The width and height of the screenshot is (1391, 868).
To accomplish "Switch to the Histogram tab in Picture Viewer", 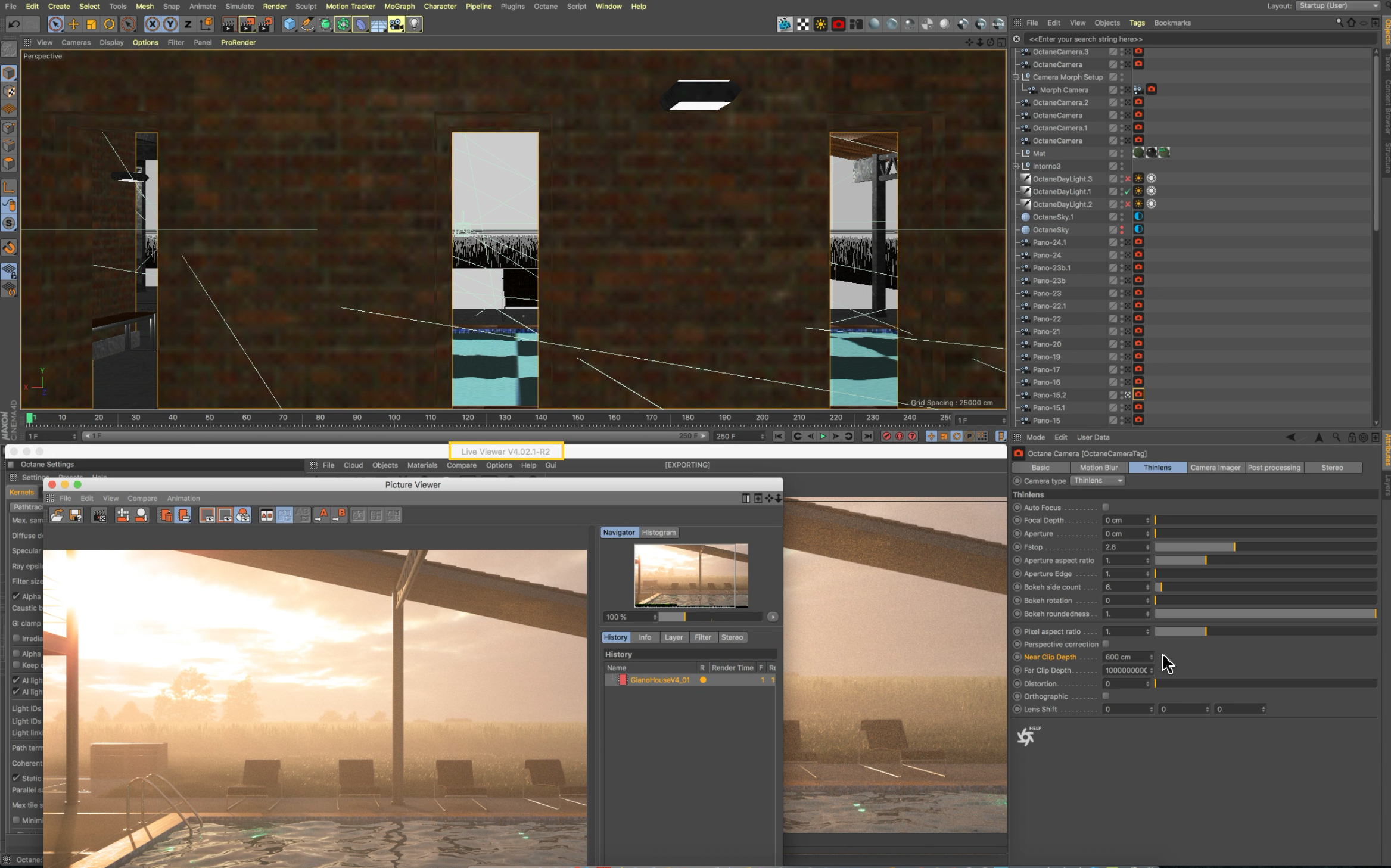I will pos(658,533).
